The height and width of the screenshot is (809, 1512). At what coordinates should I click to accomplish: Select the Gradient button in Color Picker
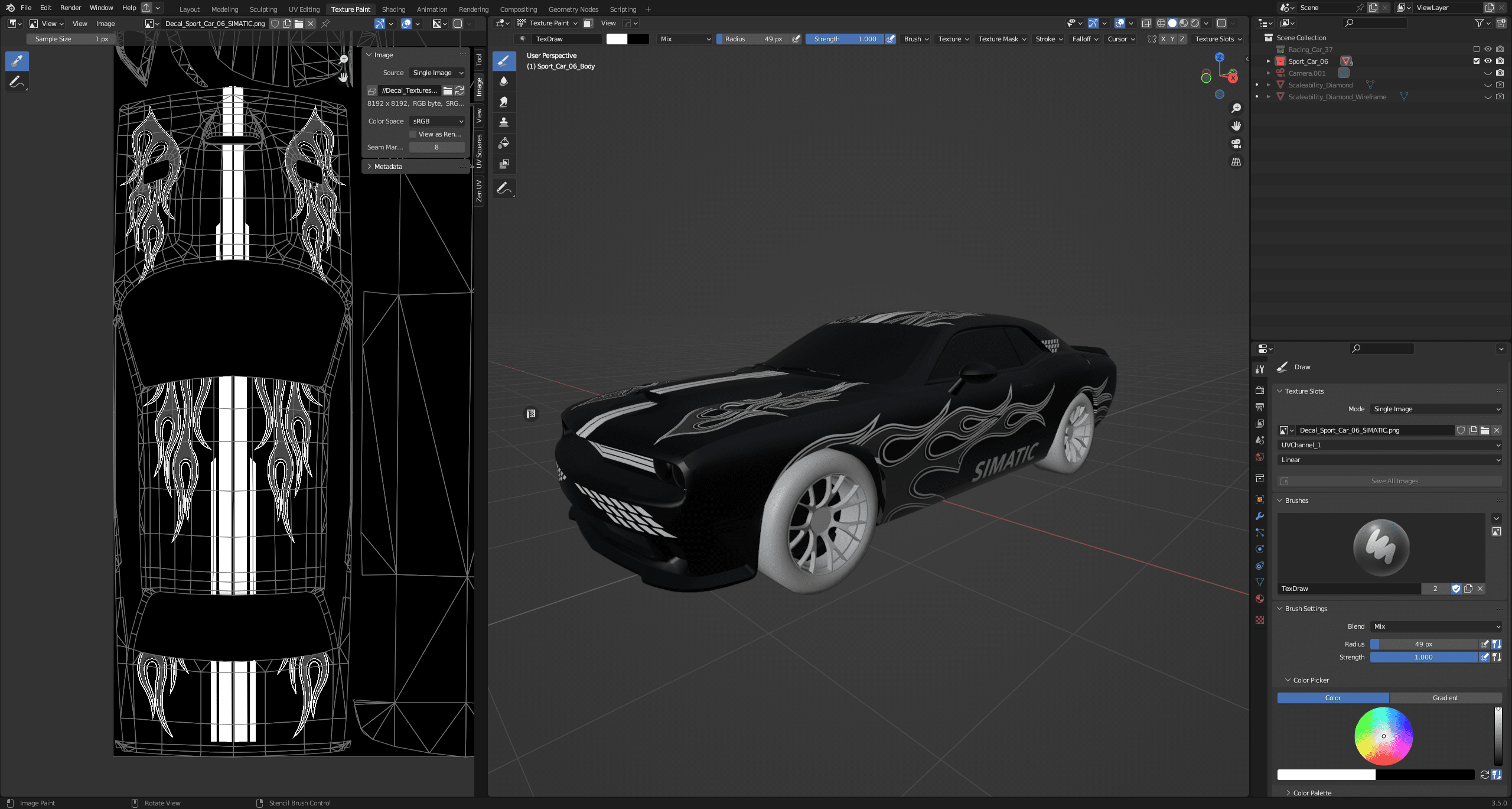point(1445,698)
